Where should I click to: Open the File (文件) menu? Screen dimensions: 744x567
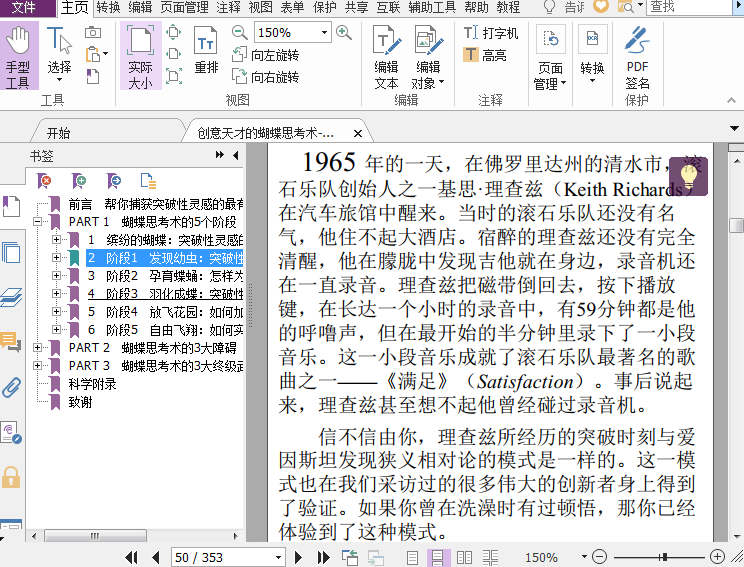(x=24, y=7)
